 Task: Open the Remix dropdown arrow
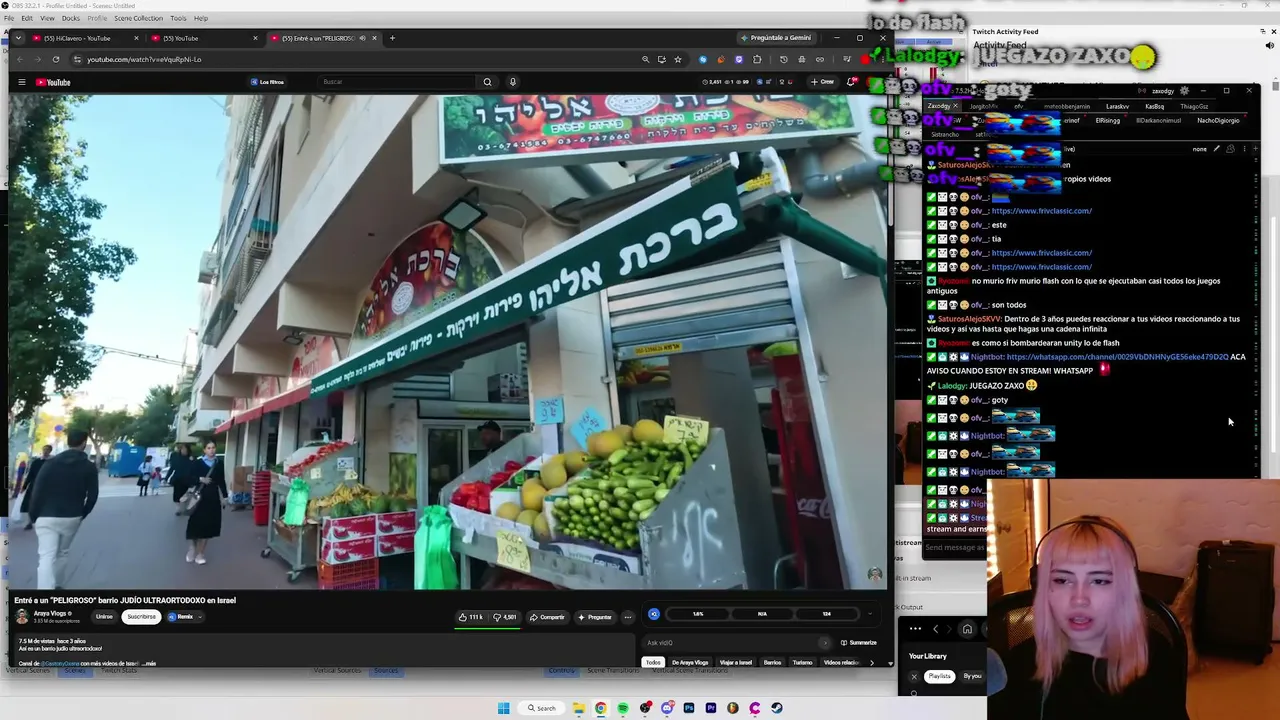pyautogui.click(x=200, y=617)
